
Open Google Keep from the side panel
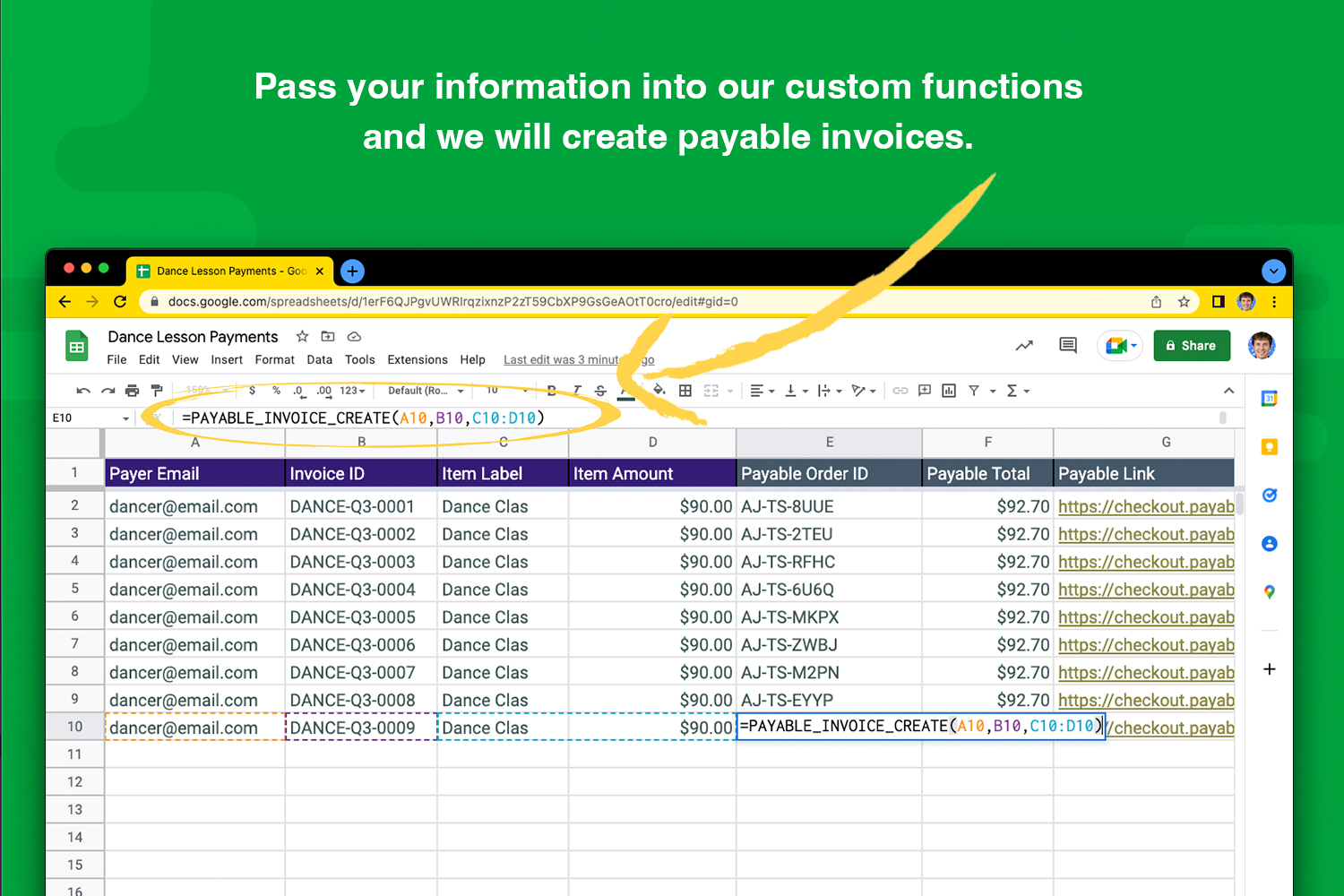point(1270,445)
